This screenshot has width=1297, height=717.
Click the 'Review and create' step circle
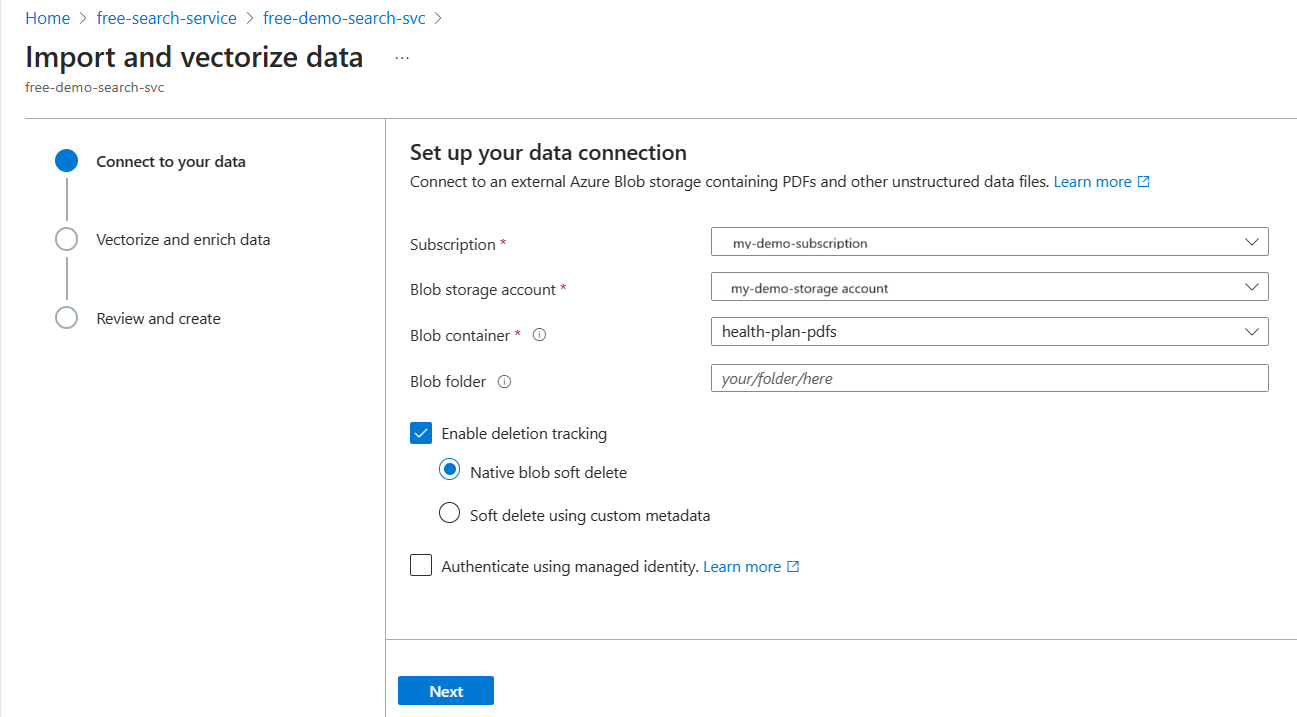66,318
